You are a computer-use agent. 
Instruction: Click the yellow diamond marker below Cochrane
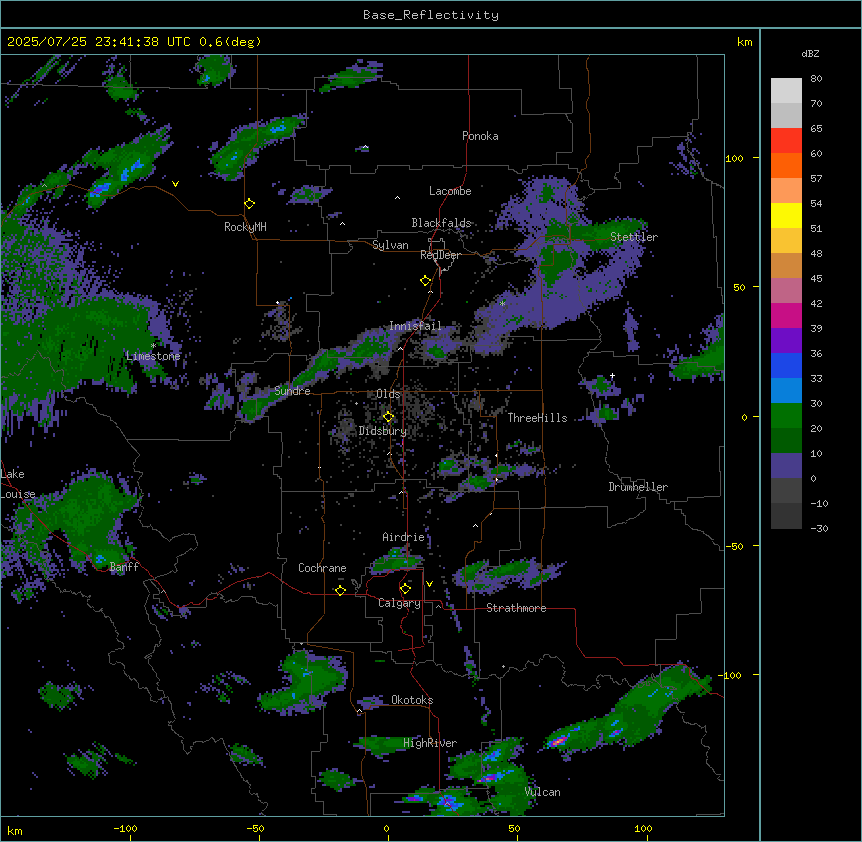point(340,590)
